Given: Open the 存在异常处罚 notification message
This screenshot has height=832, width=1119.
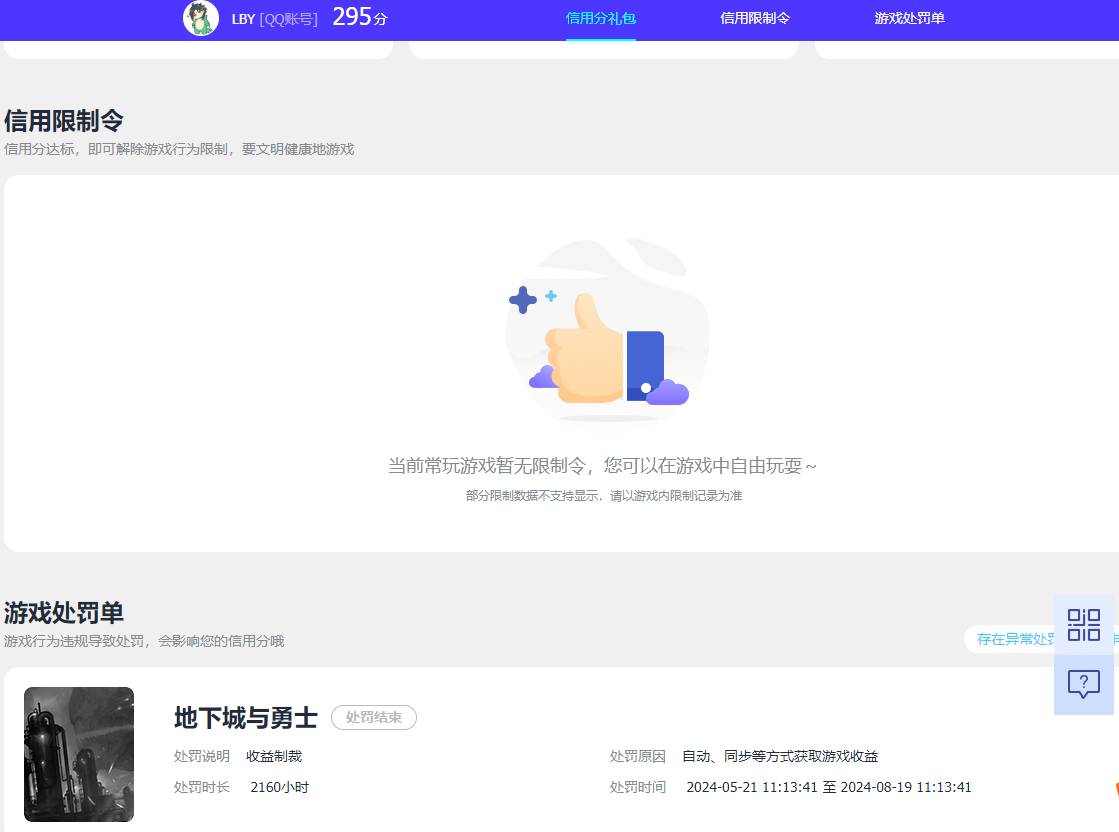Looking at the screenshot, I should pos(1015,639).
